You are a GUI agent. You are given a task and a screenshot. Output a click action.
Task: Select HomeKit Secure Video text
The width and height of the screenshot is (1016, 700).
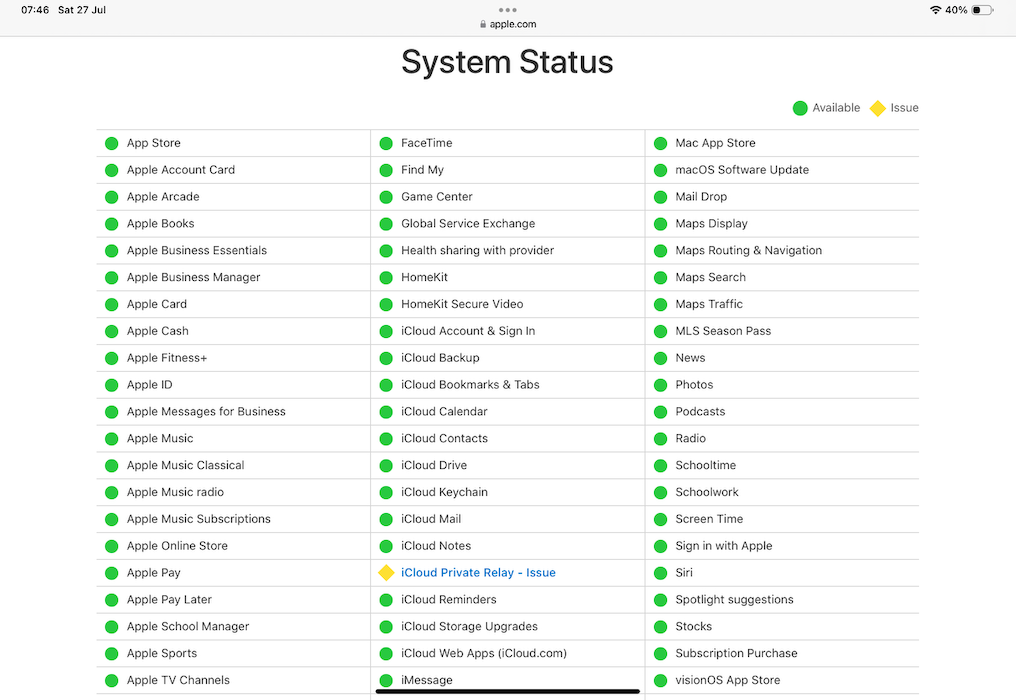click(462, 304)
